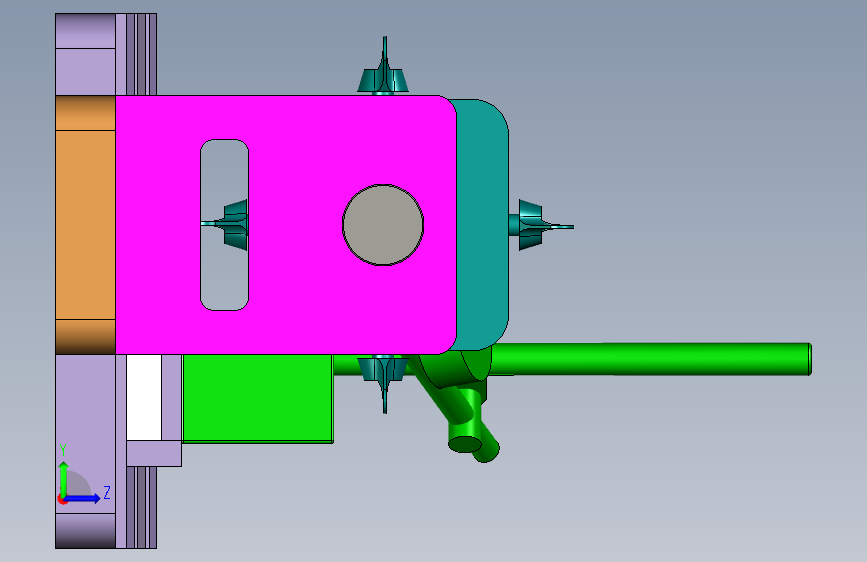Viewport: 867px width, 562px height.
Task: Click the teal constraint symbol below the plate
Action: [x=384, y=382]
